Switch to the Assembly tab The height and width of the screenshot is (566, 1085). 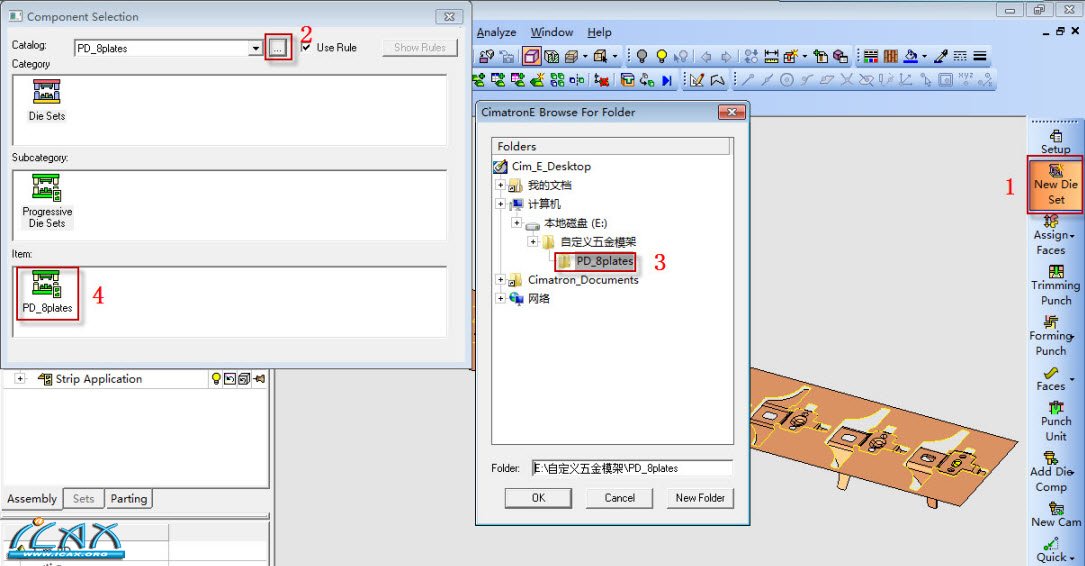(x=32, y=498)
